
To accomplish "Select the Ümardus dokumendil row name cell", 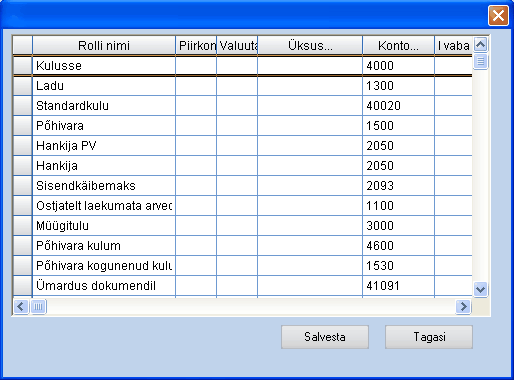I will (104, 286).
